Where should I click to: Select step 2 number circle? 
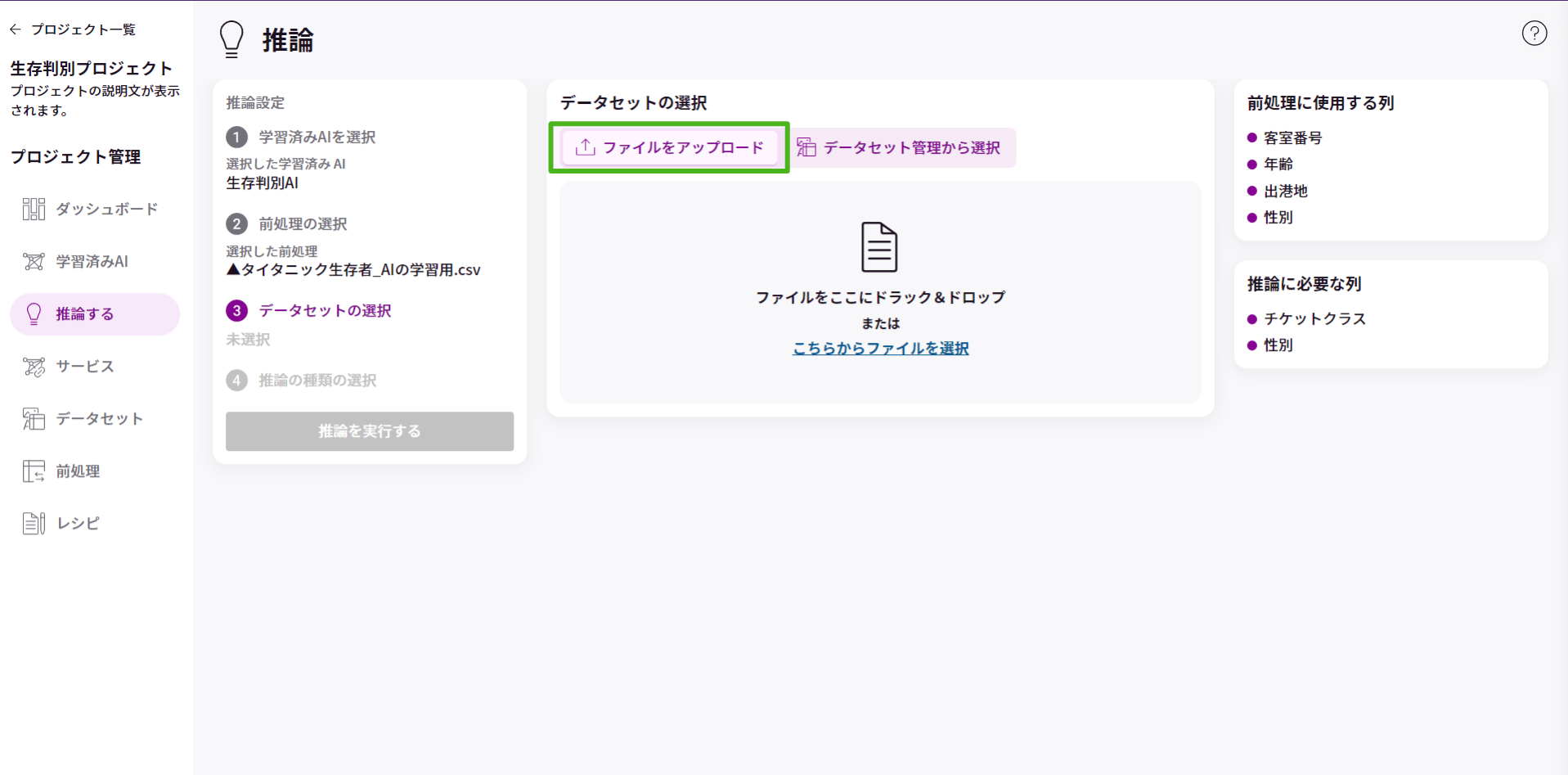coord(236,223)
